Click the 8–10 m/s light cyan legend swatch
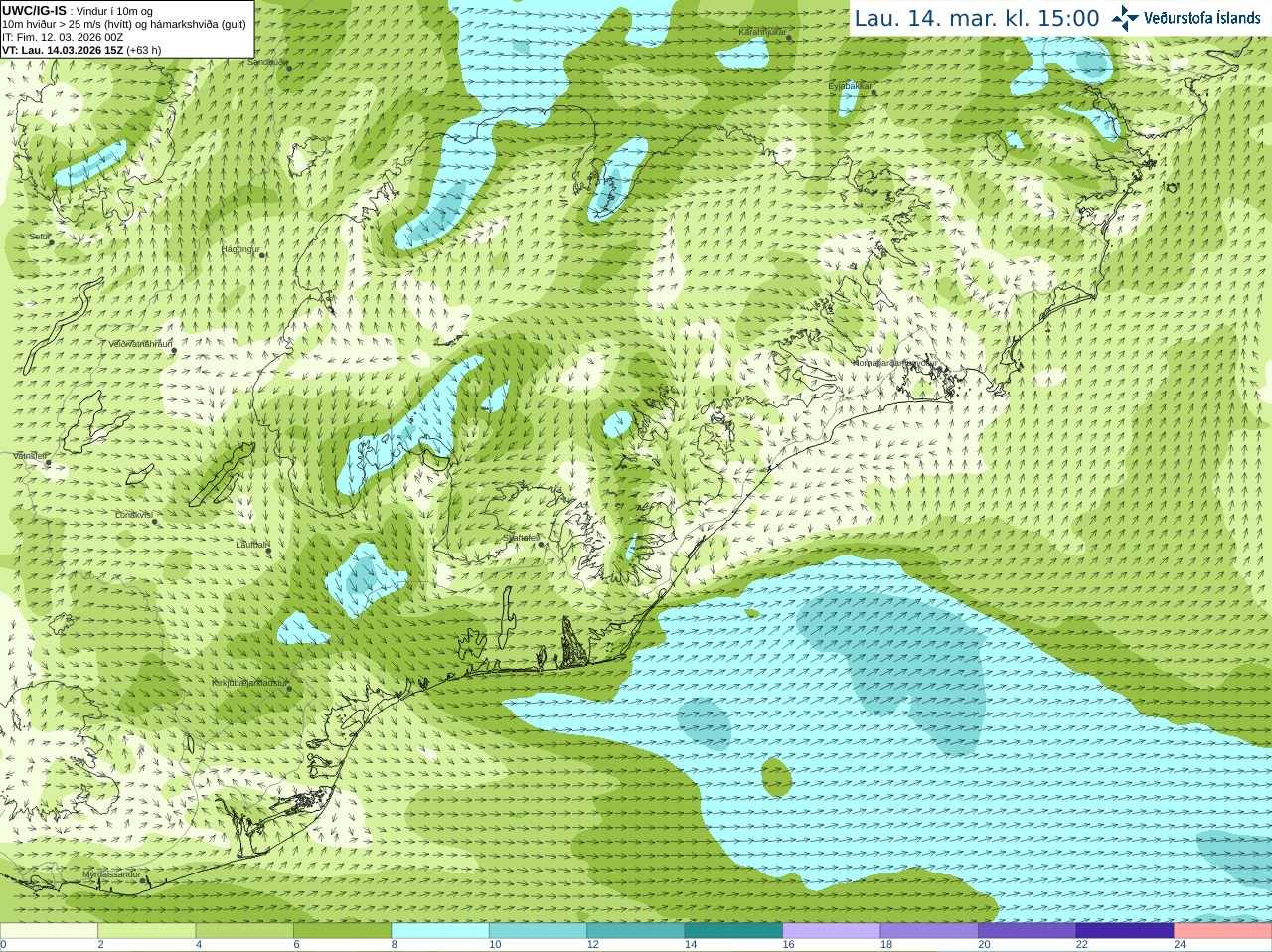This screenshot has width=1272, height=952. 440,930
